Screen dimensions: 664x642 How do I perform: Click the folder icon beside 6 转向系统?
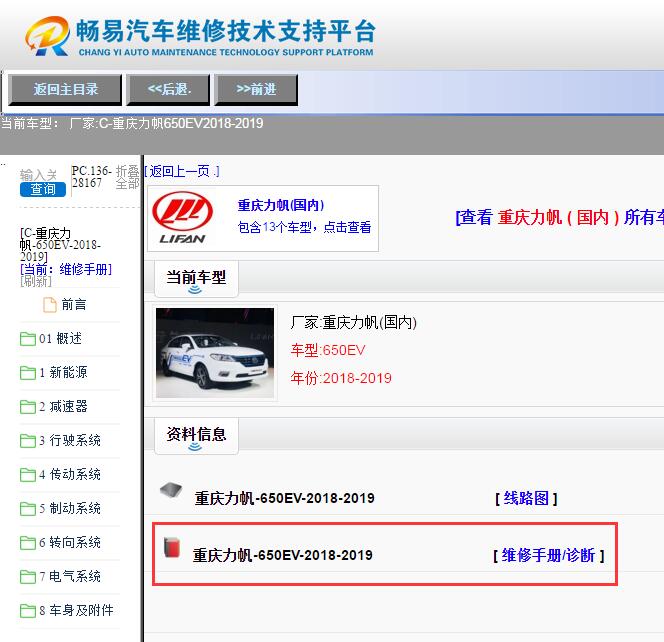tap(28, 542)
